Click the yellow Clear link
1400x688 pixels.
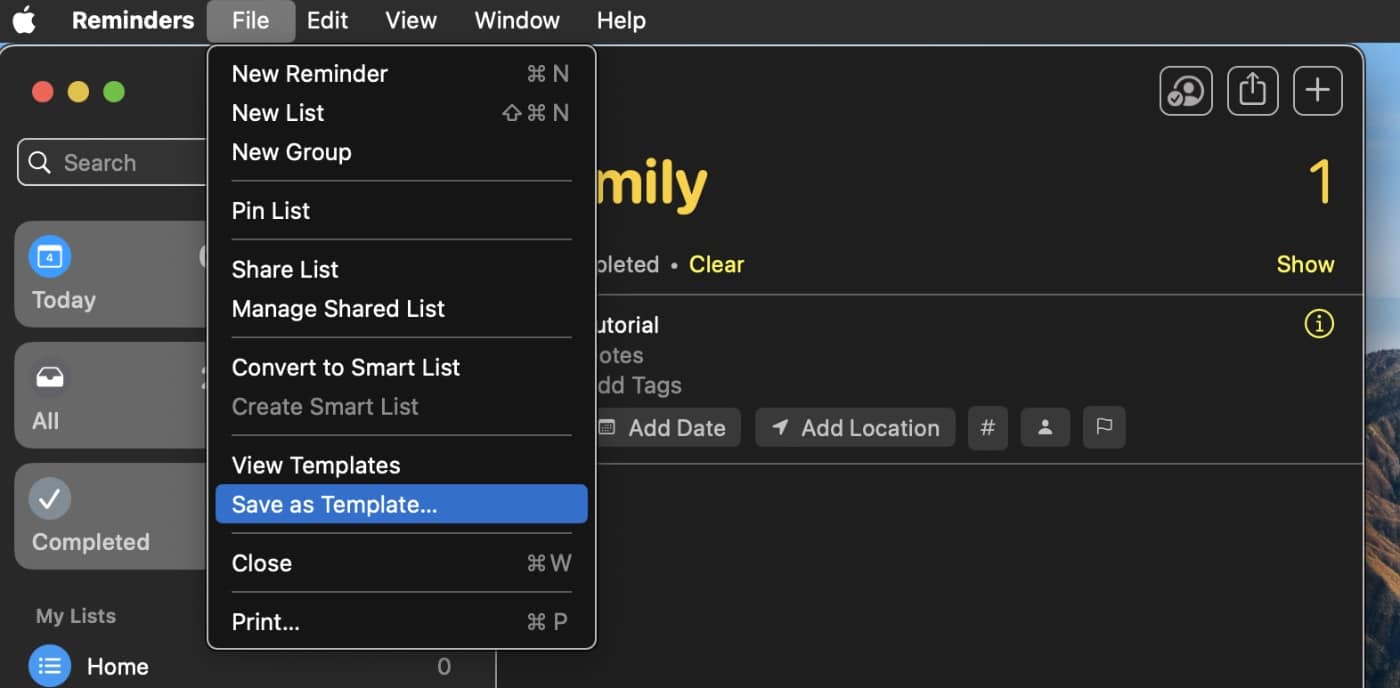click(x=716, y=265)
